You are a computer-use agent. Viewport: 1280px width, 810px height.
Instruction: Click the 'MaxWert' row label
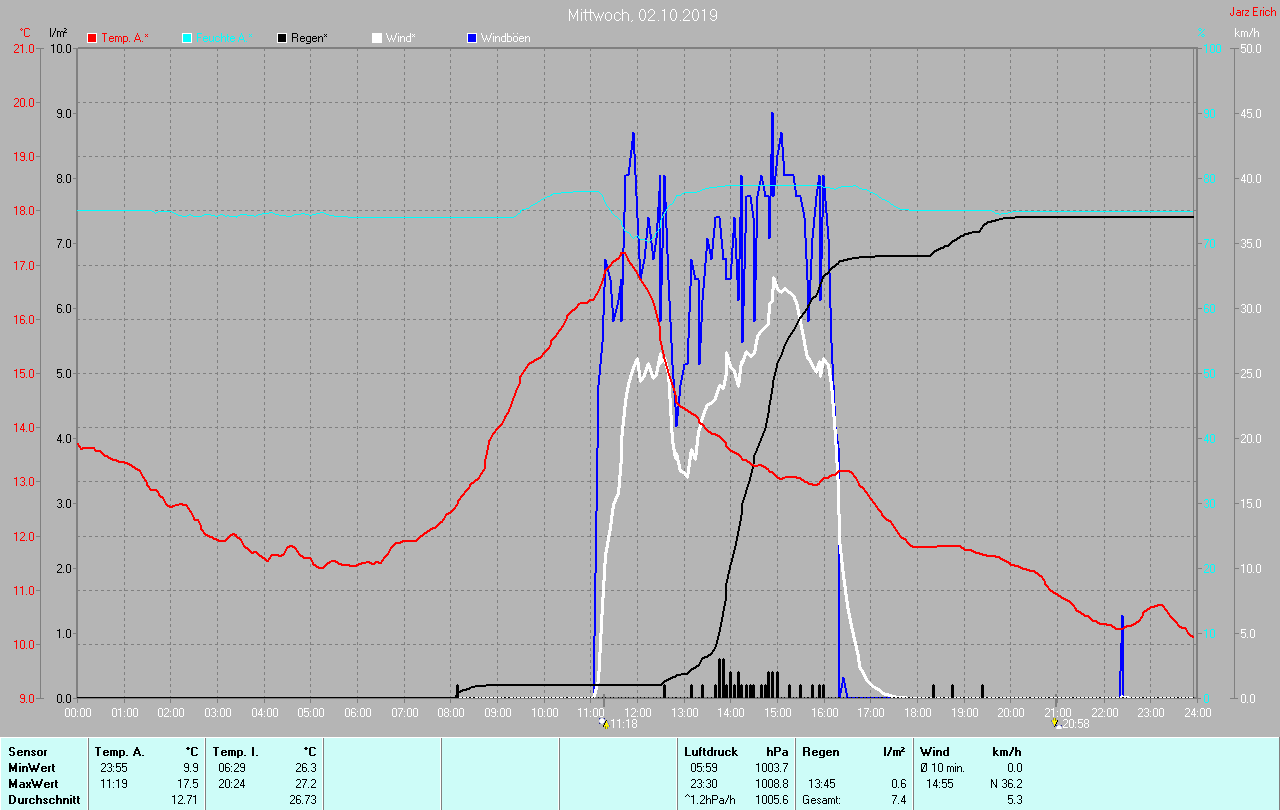[32, 784]
